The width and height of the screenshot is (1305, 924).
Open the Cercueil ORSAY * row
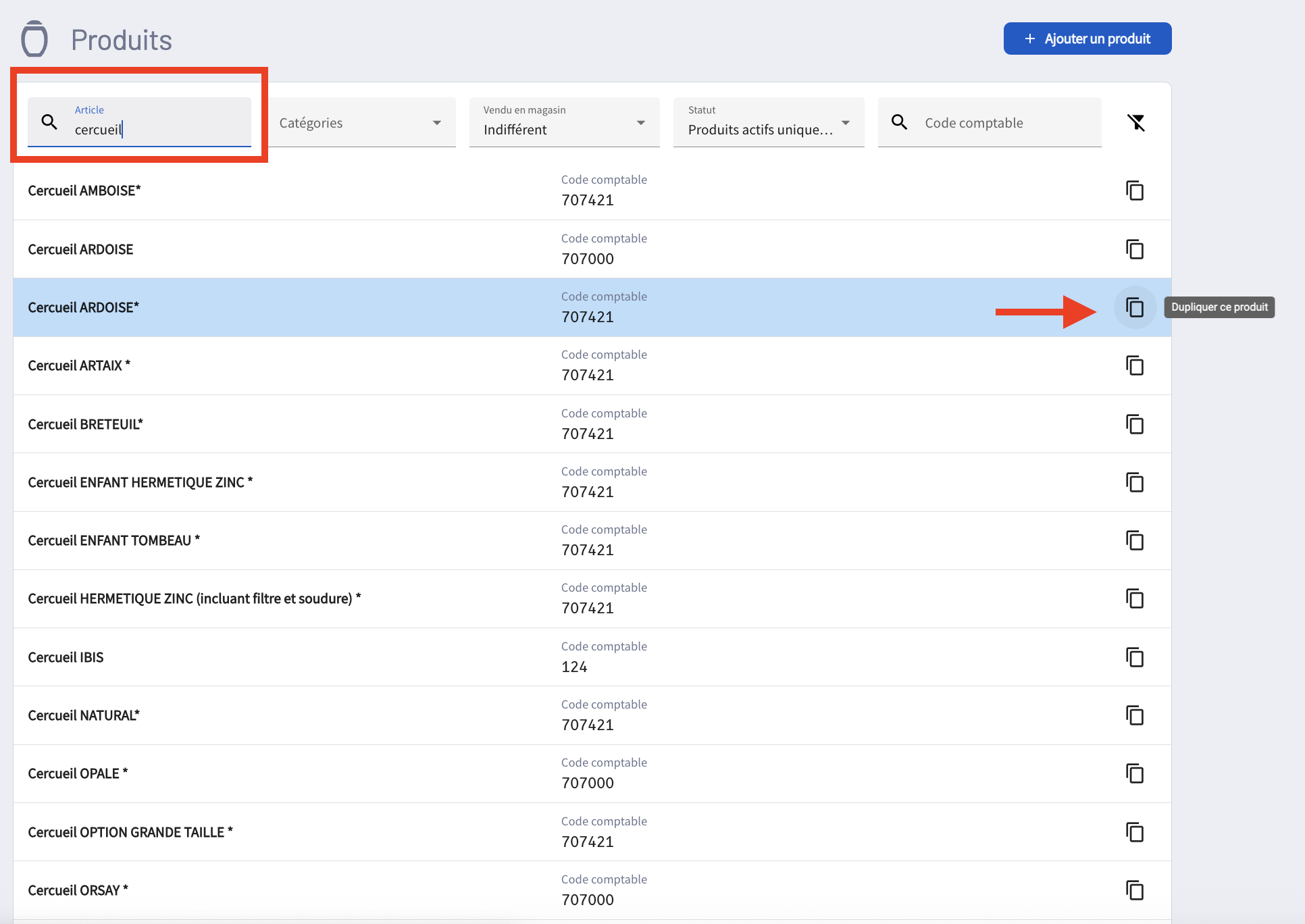tap(592, 890)
